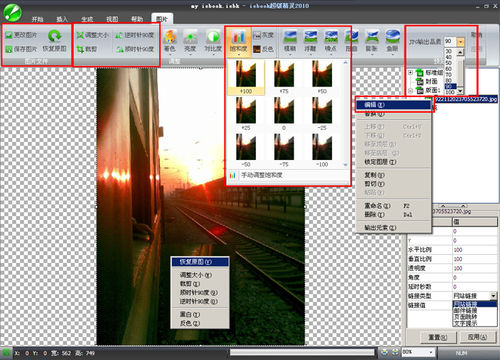Viewport: 500px width, 360px height.
Task: Apply the 灰度 grayscale effect
Action: (x=263, y=35)
